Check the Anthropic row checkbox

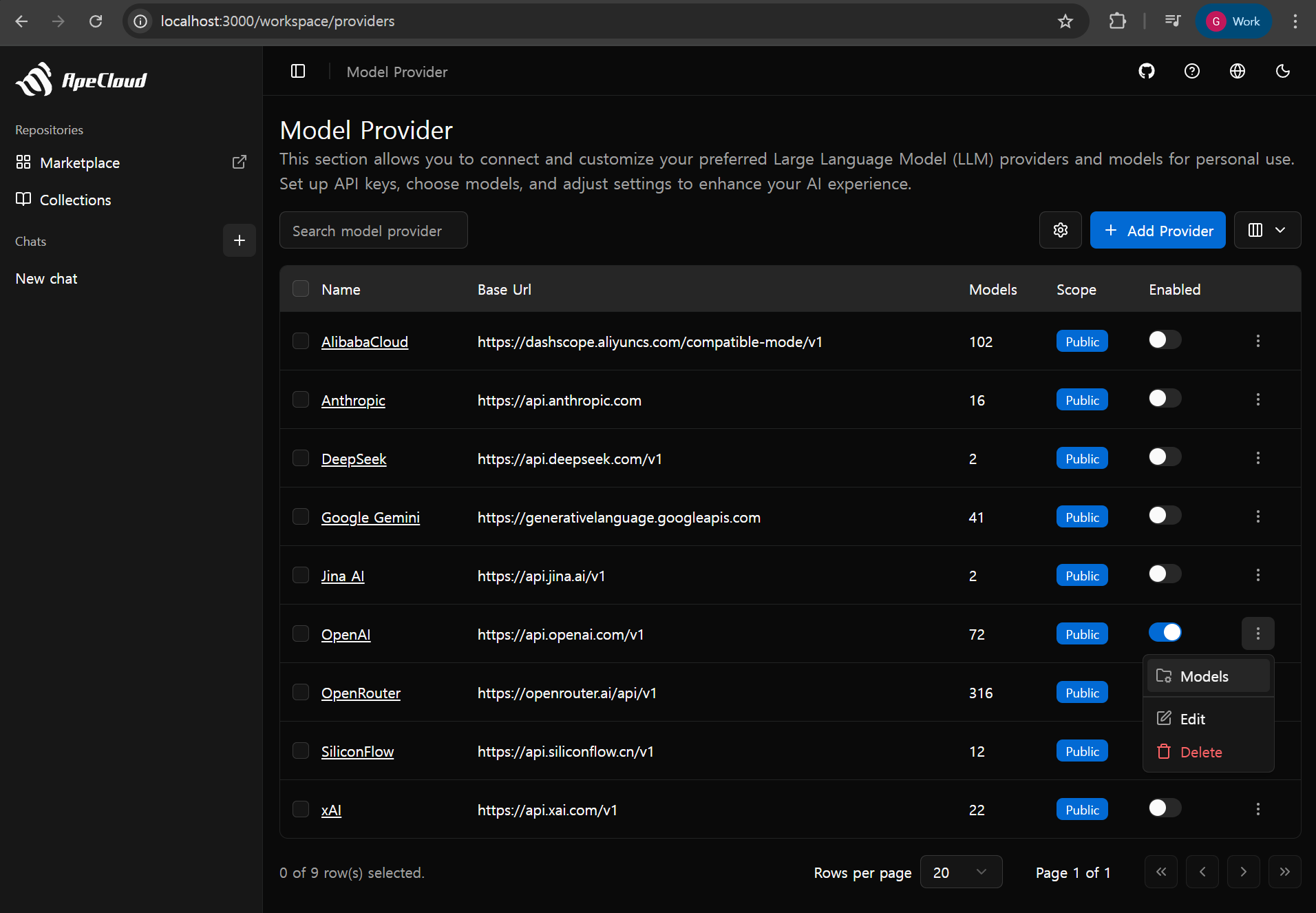pos(301,399)
